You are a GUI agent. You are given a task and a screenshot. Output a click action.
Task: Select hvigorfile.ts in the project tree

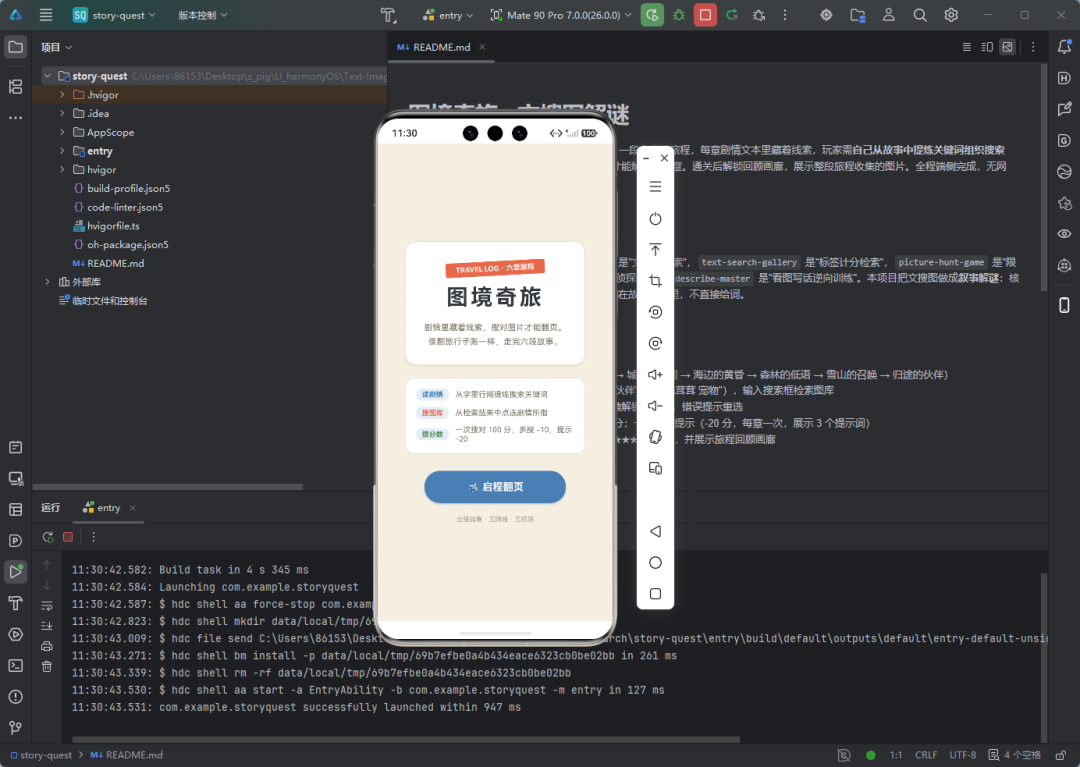point(106,226)
